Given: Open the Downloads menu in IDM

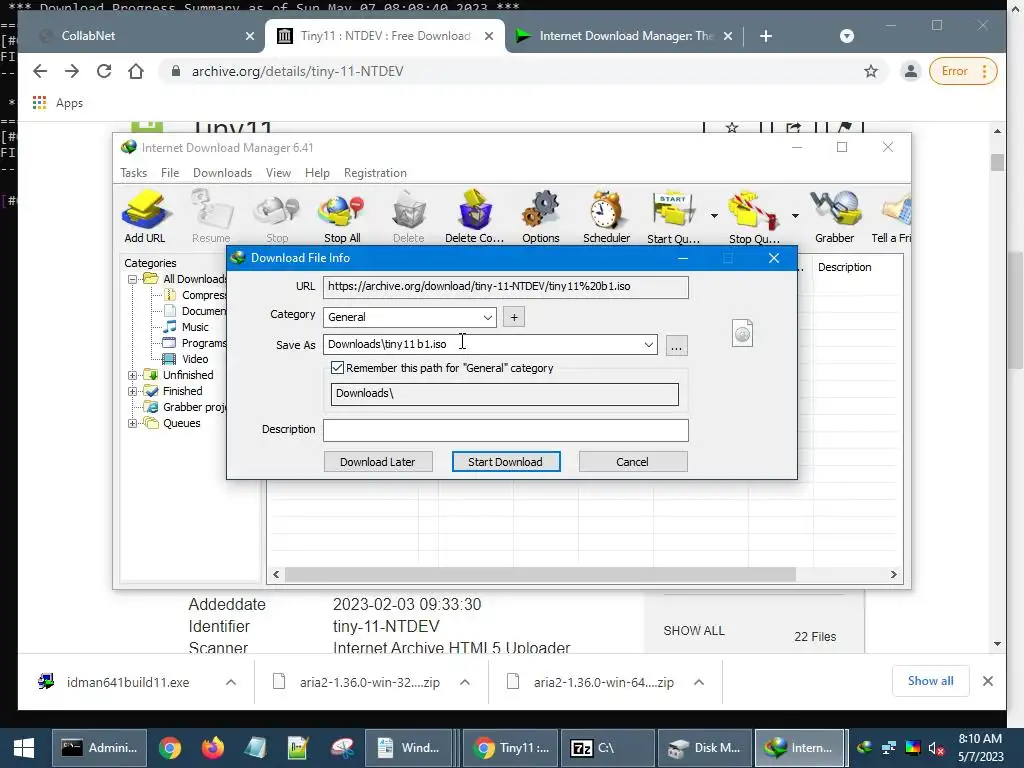Looking at the screenshot, I should coord(222,173).
